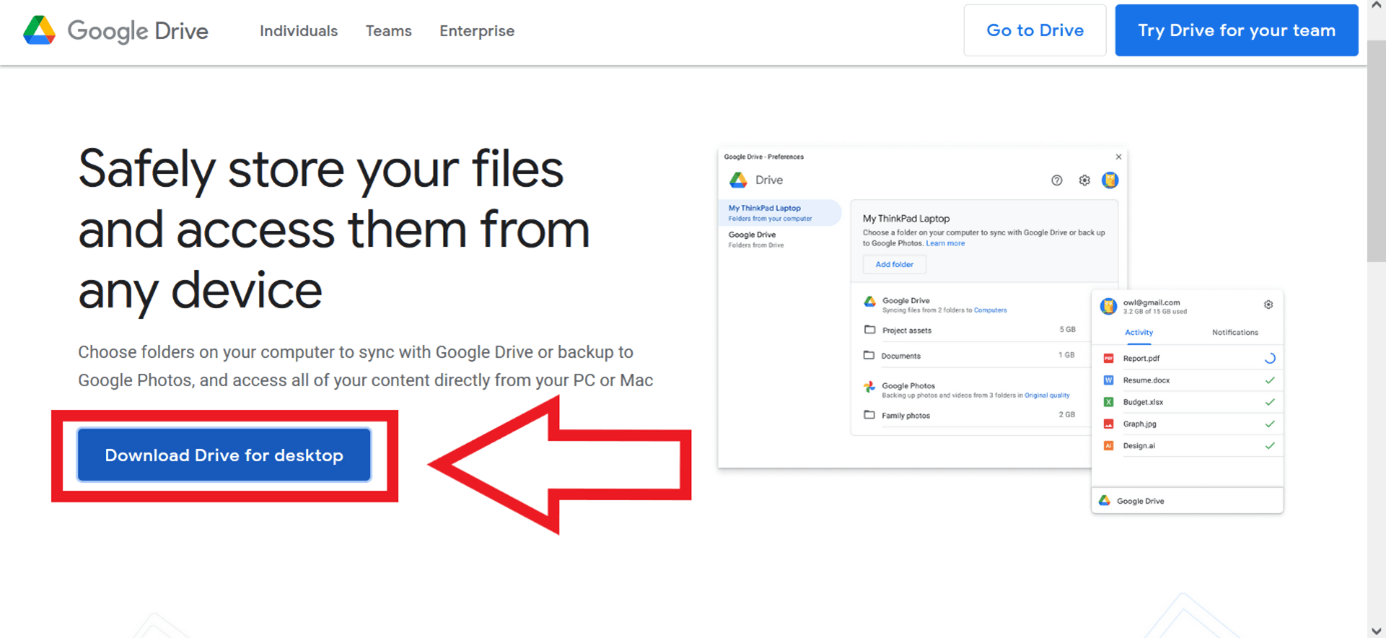Open the Teams navigation item
Viewport: 1386px width, 638px height.
point(388,30)
